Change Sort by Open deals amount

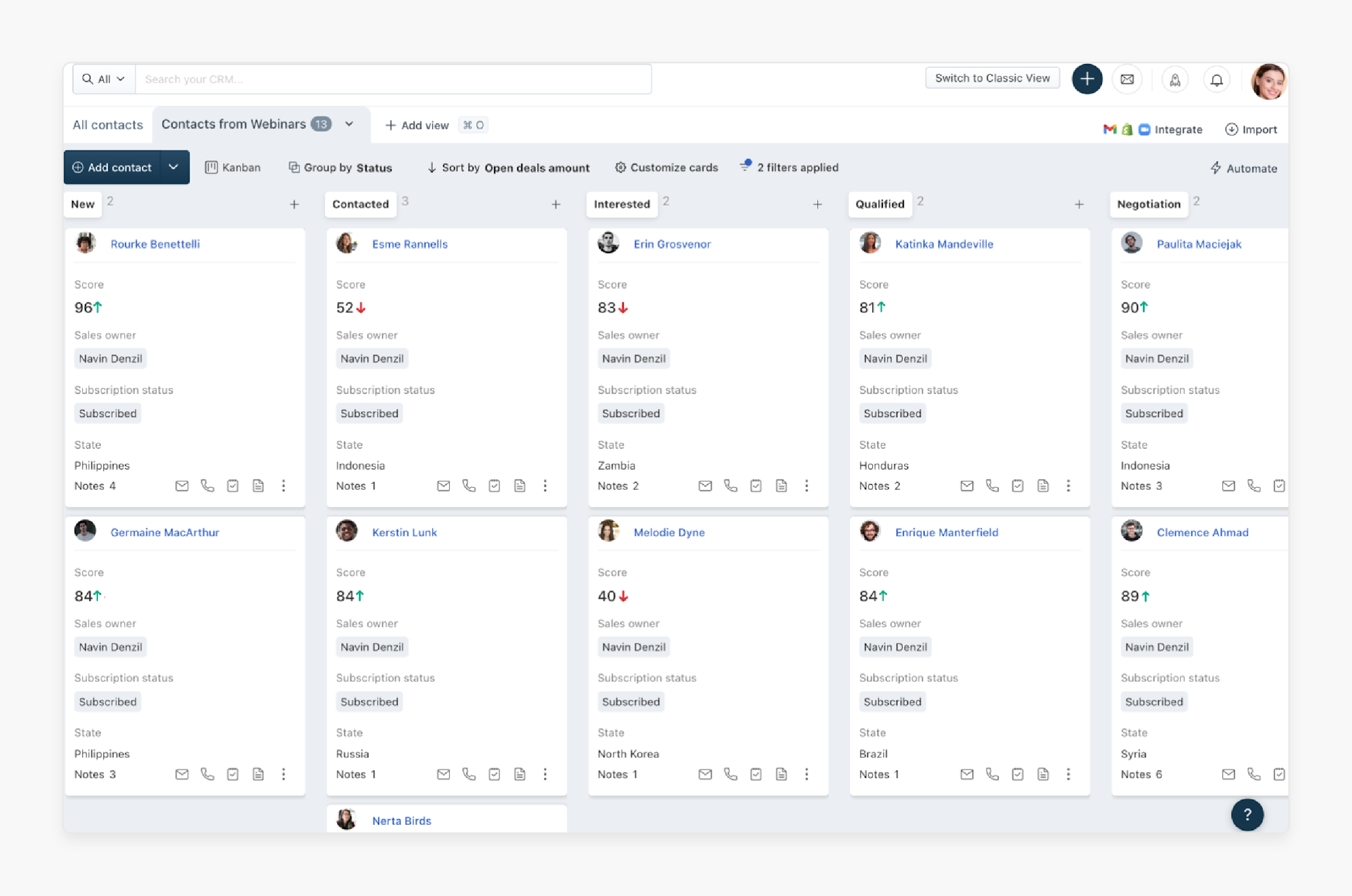508,168
